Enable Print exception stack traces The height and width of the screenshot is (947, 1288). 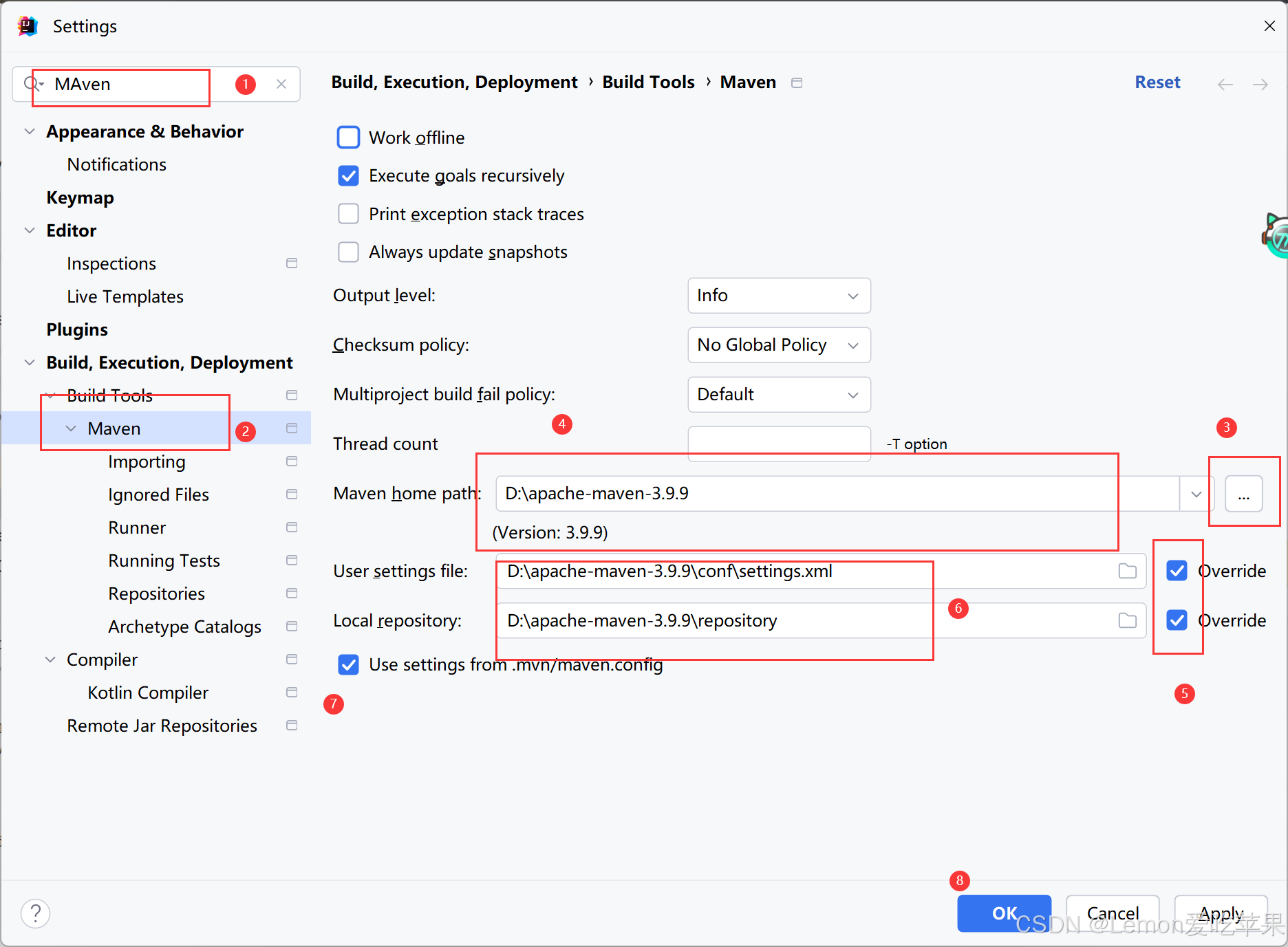349,214
